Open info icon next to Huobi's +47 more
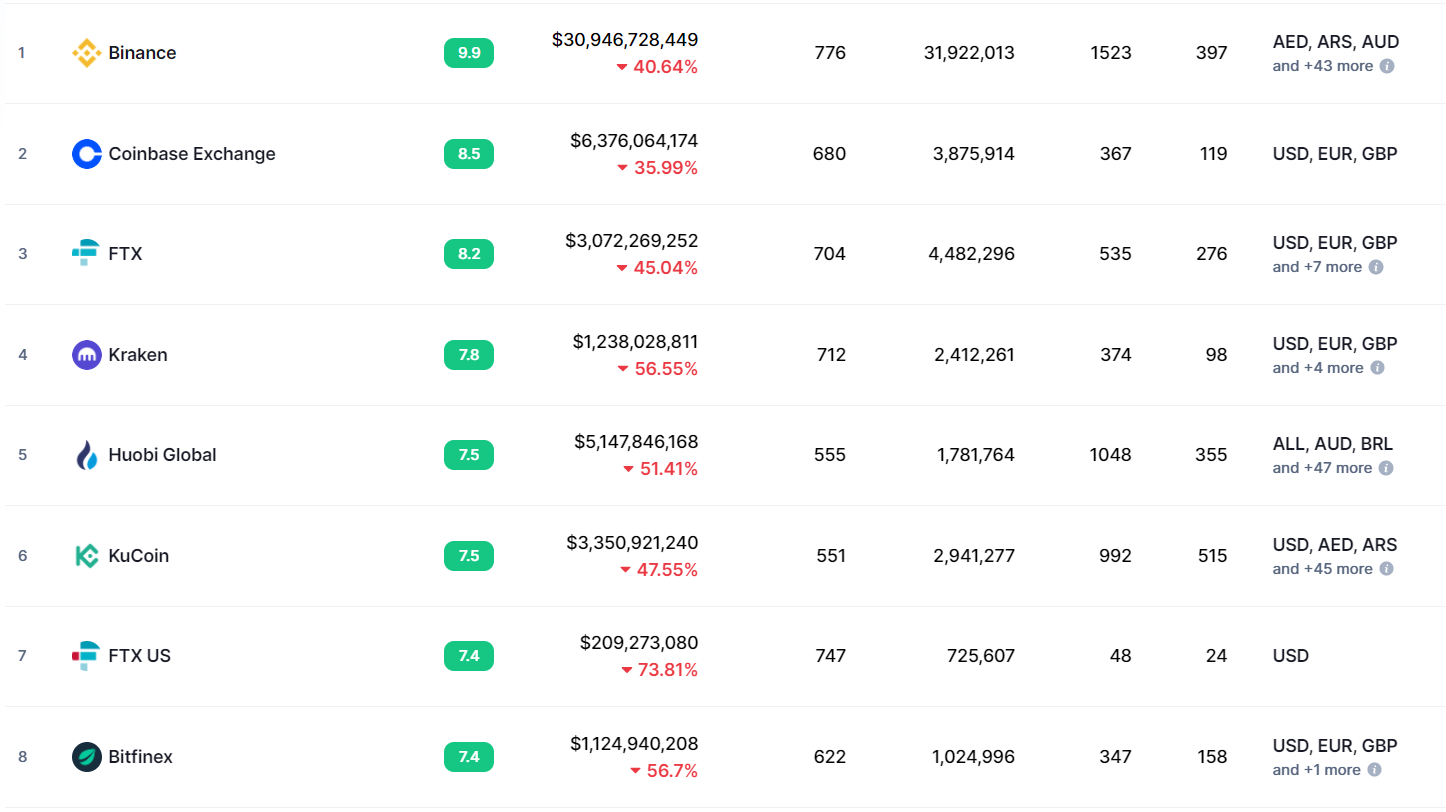The image size is (1446, 812). [x=1386, y=468]
